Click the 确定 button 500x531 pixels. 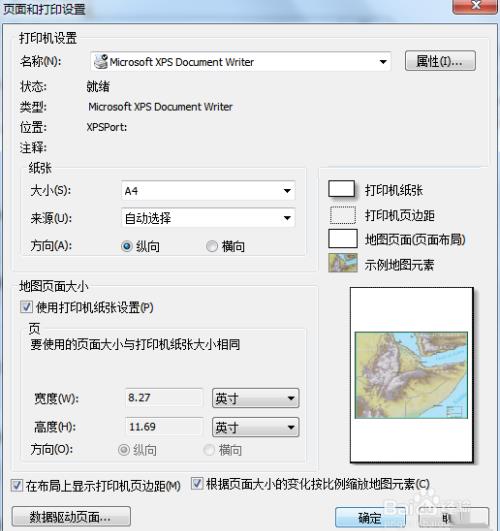coord(370,517)
